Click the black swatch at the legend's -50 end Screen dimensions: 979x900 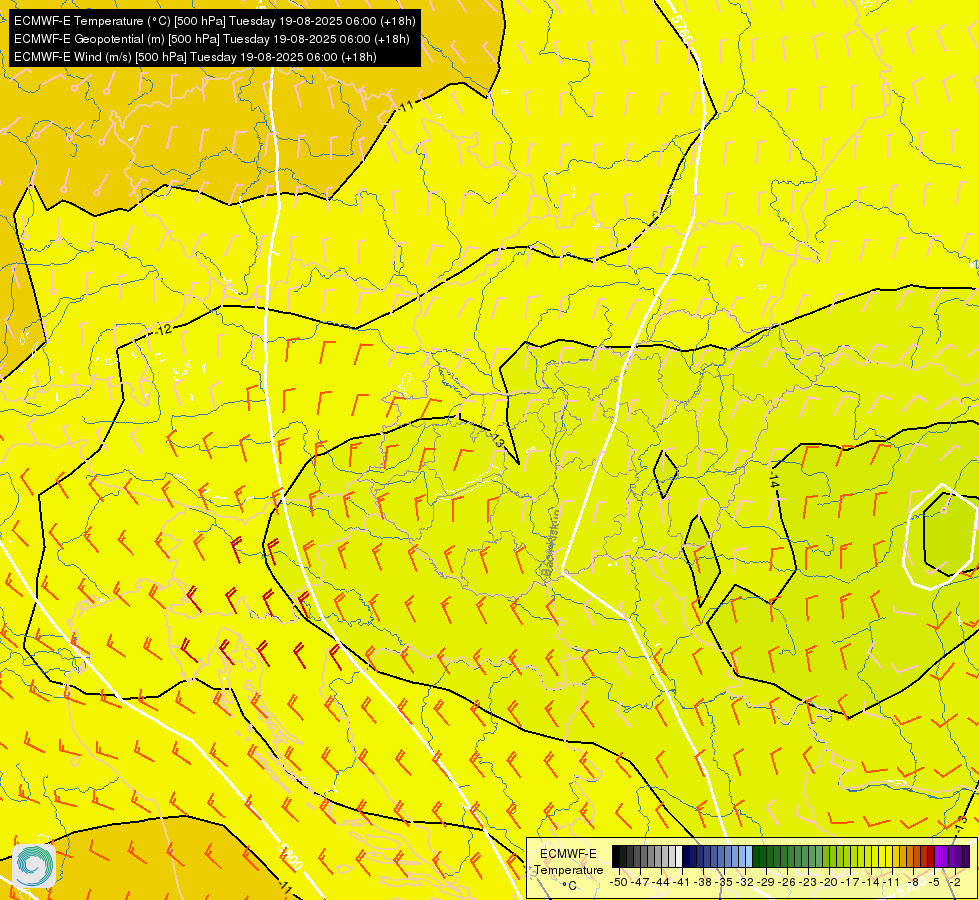click(616, 856)
